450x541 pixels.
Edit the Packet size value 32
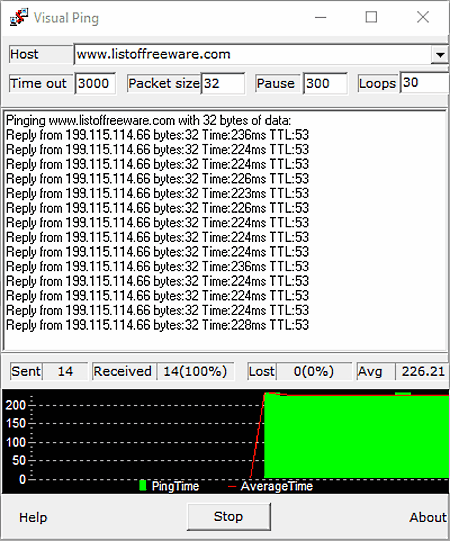click(223, 83)
